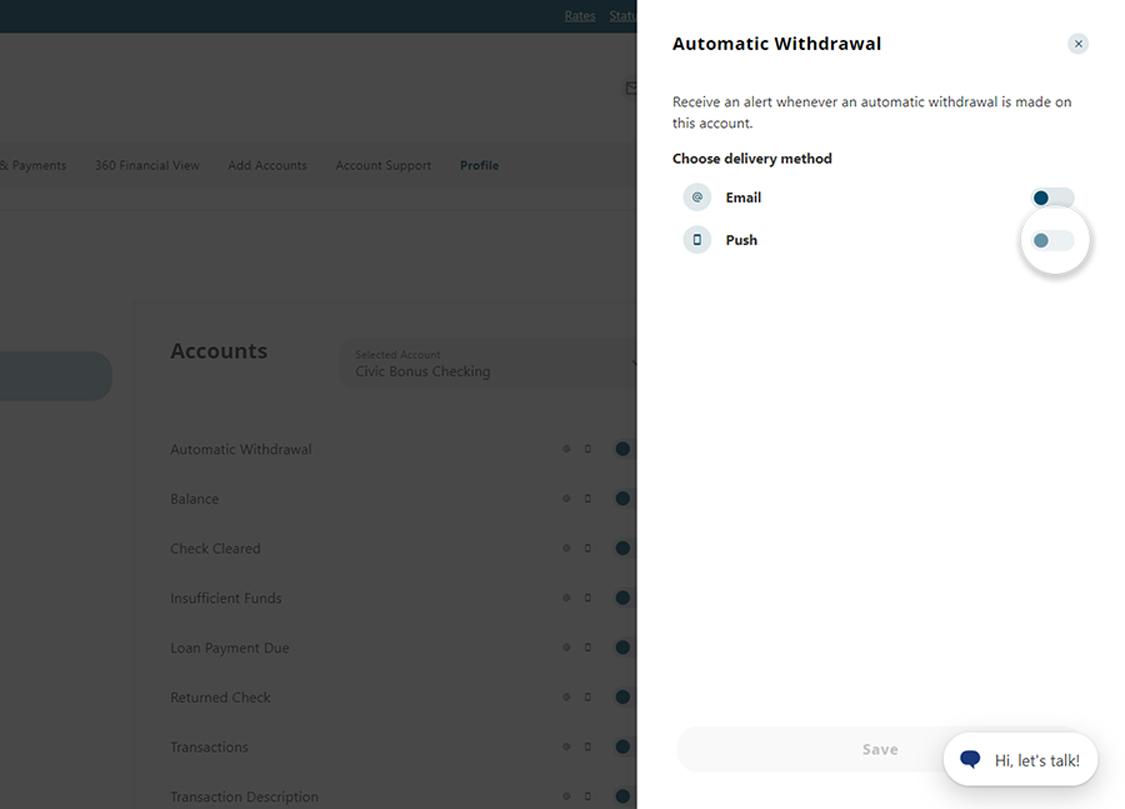
Task: Open the Selected Account dropdown
Action: pyautogui.click(x=488, y=364)
